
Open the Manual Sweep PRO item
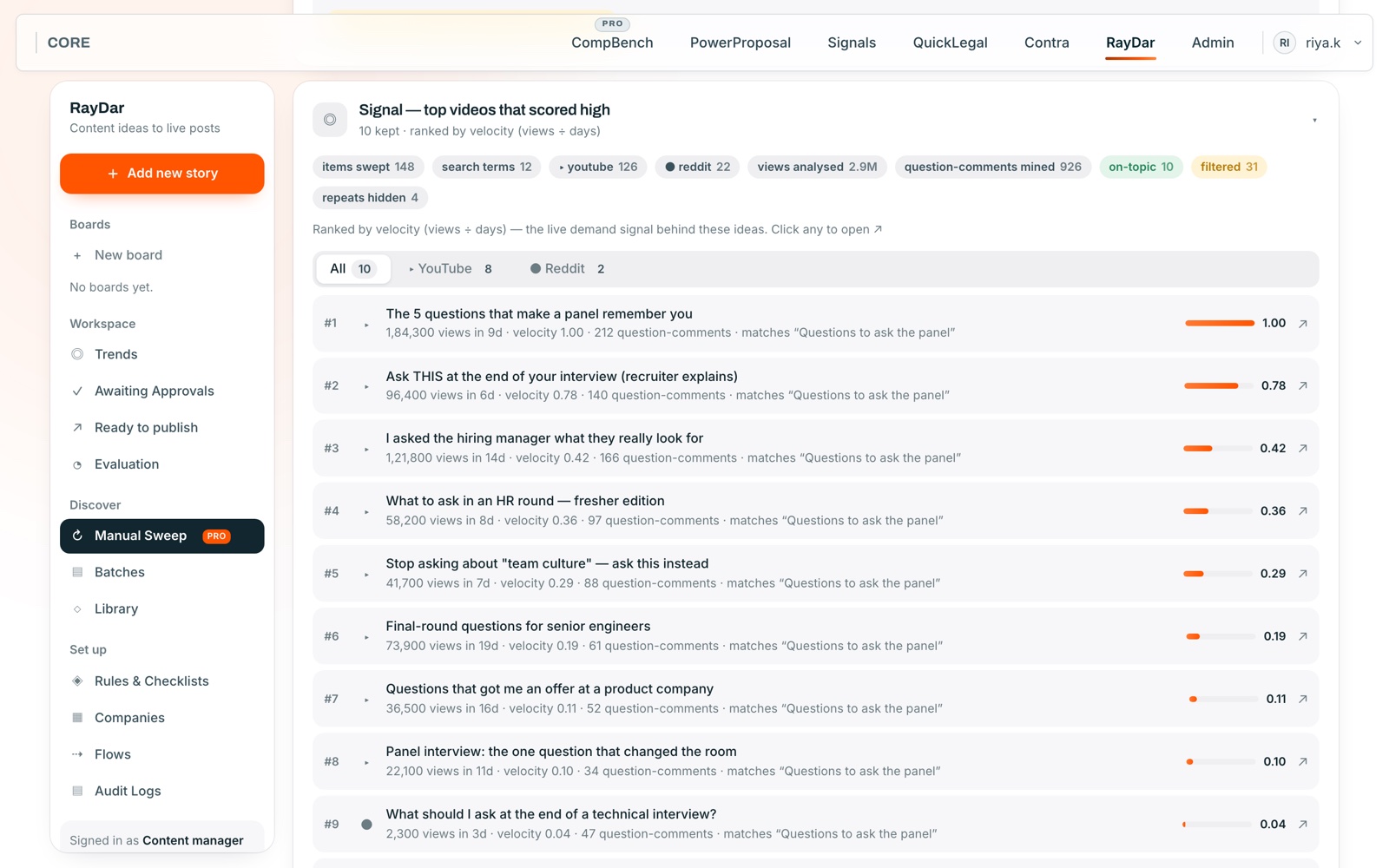point(161,536)
